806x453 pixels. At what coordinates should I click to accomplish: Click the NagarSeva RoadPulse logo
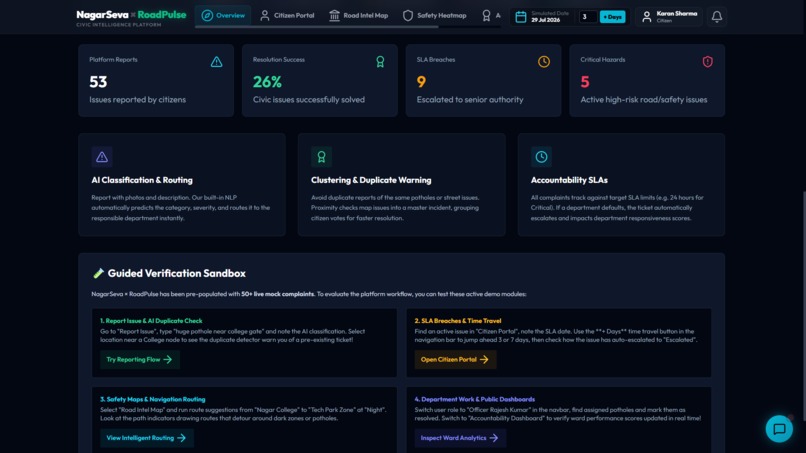[x=131, y=17]
